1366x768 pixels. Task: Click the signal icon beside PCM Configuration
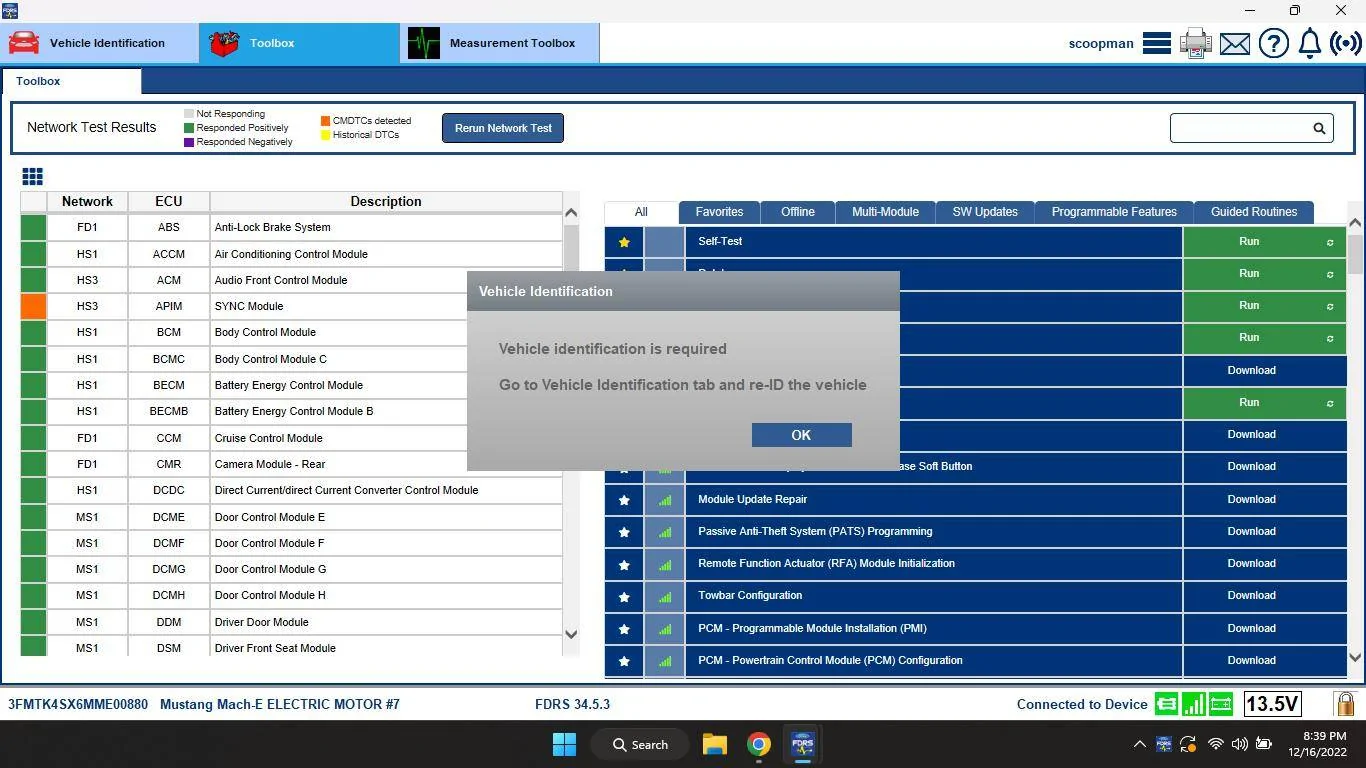[x=665, y=661]
